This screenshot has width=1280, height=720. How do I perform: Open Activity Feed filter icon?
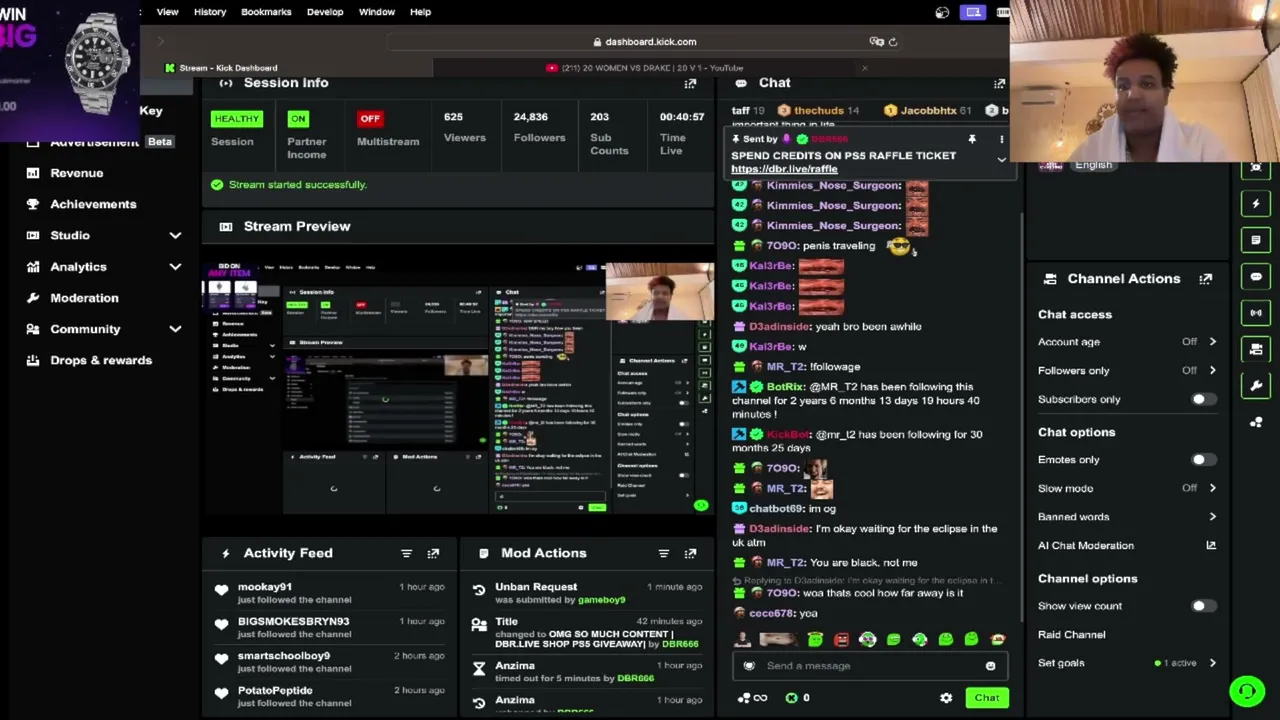point(406,553)
